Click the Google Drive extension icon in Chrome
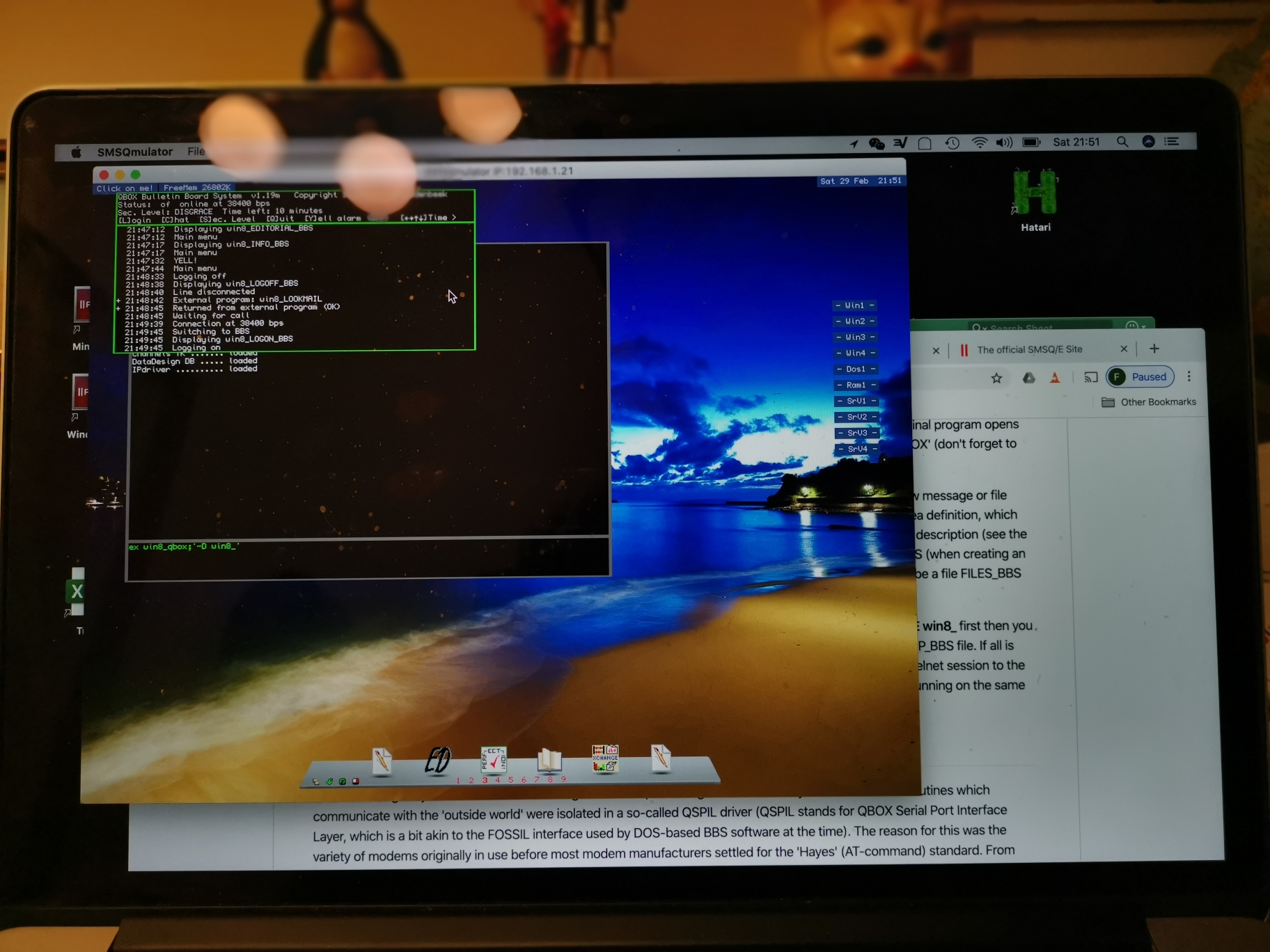 1028,377
